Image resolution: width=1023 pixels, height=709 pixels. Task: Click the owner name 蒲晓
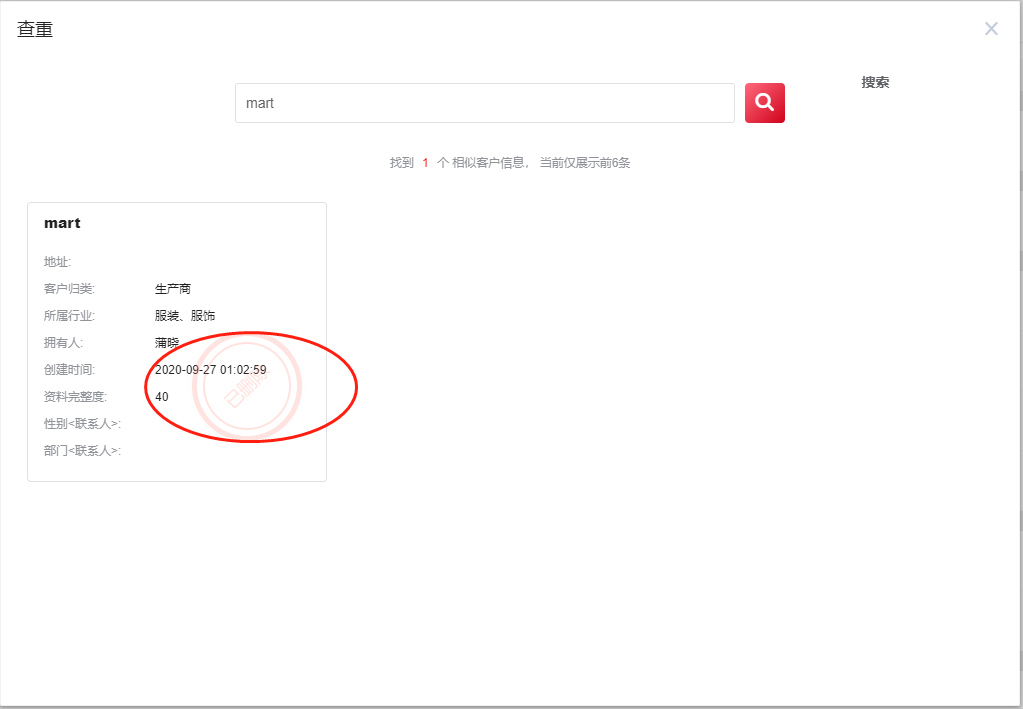pyautogui.click(x=167, y=343)
